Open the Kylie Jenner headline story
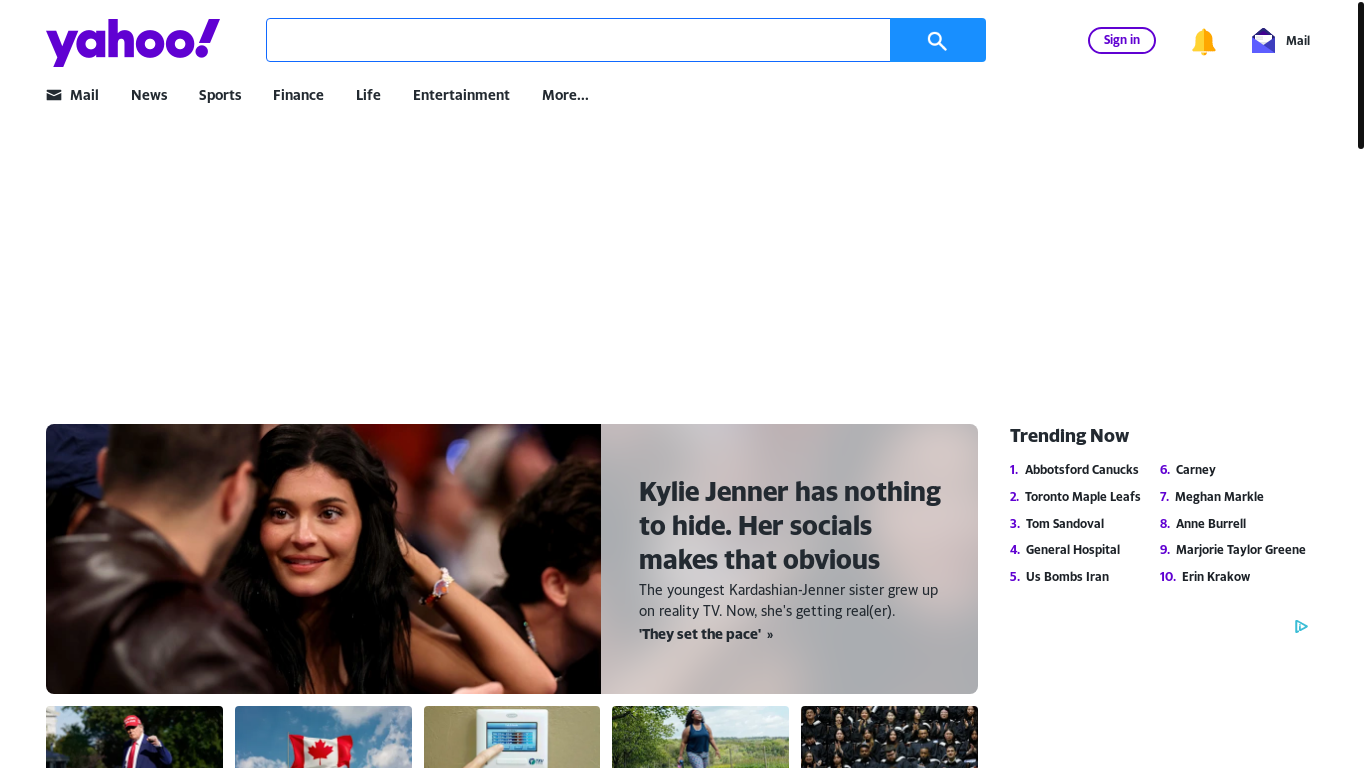 tap(790, 525)
